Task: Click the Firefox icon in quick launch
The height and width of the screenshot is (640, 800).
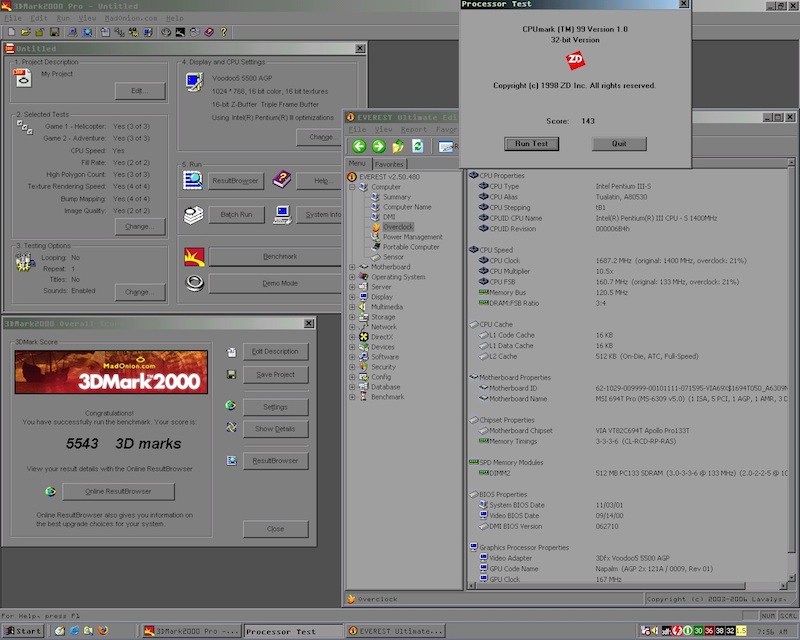Action: click(103, 630)
